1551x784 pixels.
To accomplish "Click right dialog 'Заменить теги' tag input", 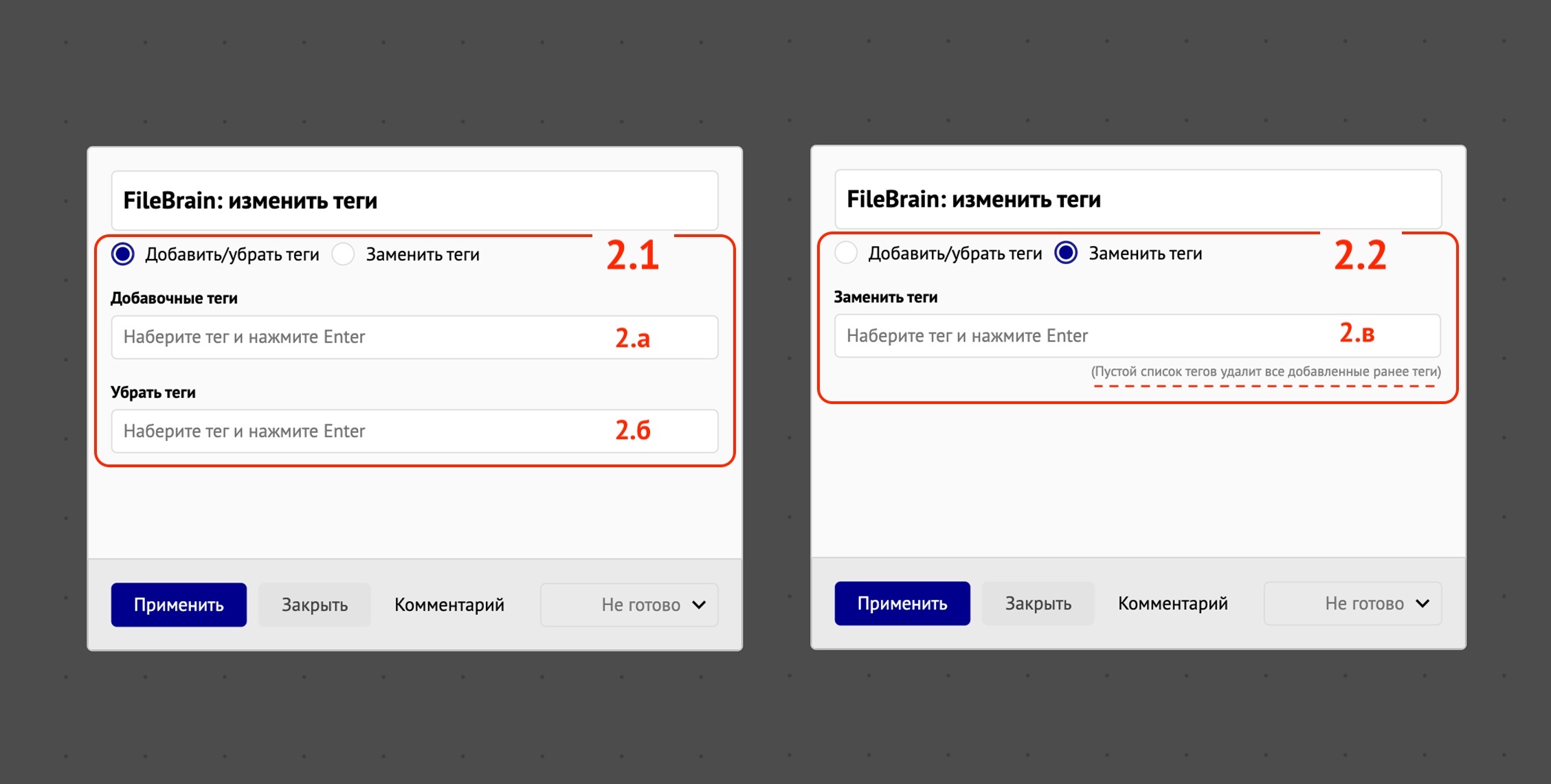I will coord(1137,335).
